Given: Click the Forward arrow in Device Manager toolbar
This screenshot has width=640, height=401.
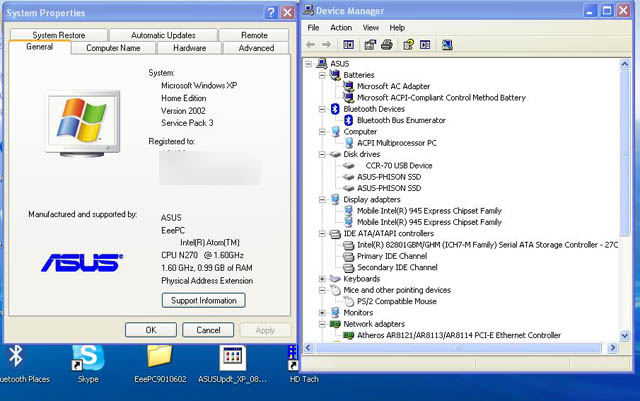Looking at the screenshot, I should tap(327, 45).
